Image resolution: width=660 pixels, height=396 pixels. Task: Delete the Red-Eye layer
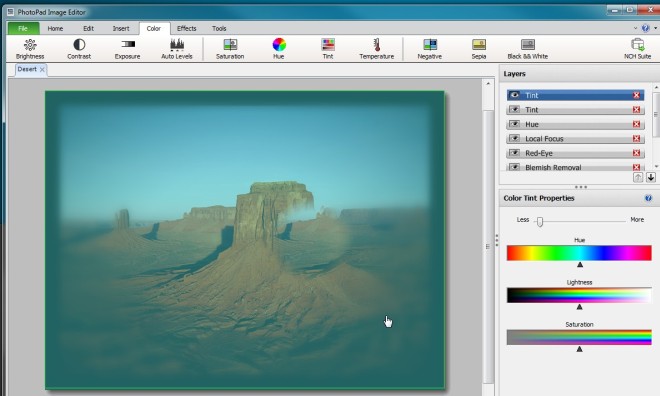point(636,153)
